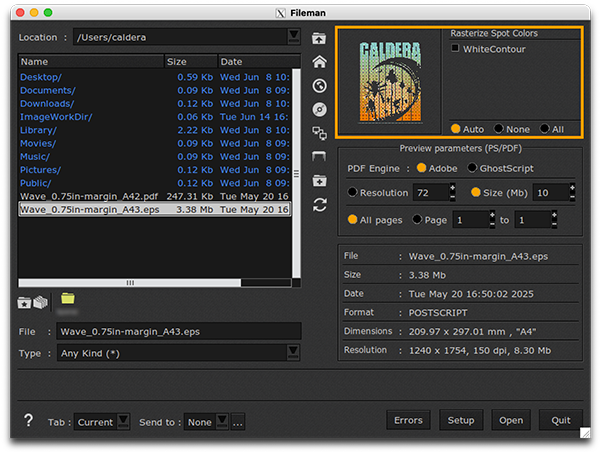This screenshot has width=600, height=452.
Task: Select Wave_0.75in-margin_A42.pdf in file list
Action: point(89,197)
